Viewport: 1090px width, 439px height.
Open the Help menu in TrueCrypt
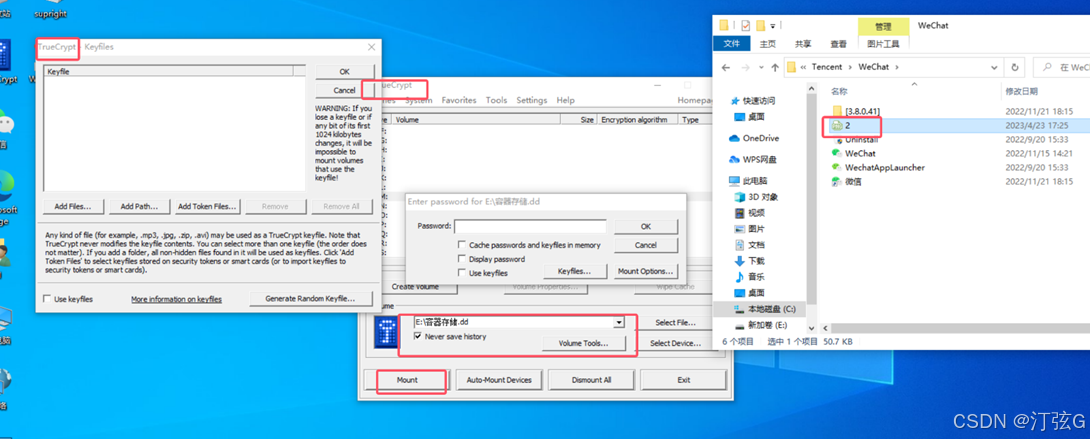566,100
